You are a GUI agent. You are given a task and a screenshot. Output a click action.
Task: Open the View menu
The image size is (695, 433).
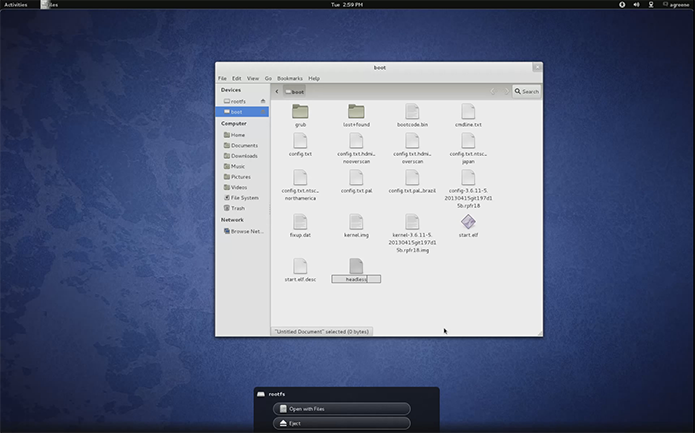(253, 78)
